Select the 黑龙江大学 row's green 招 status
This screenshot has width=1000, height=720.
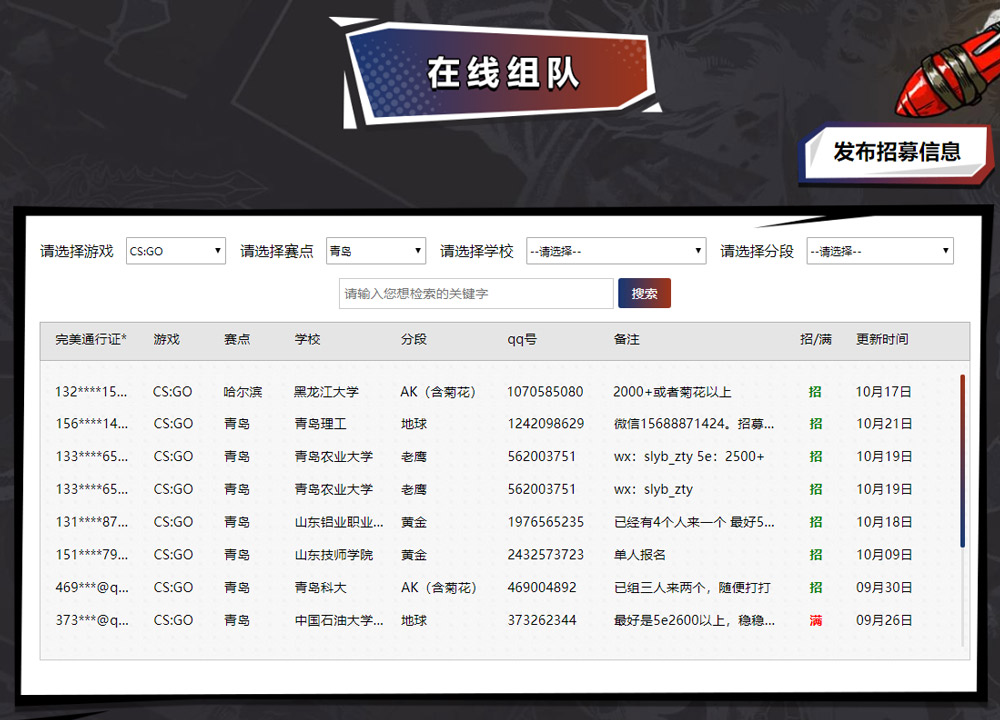[x=815, y=392]
